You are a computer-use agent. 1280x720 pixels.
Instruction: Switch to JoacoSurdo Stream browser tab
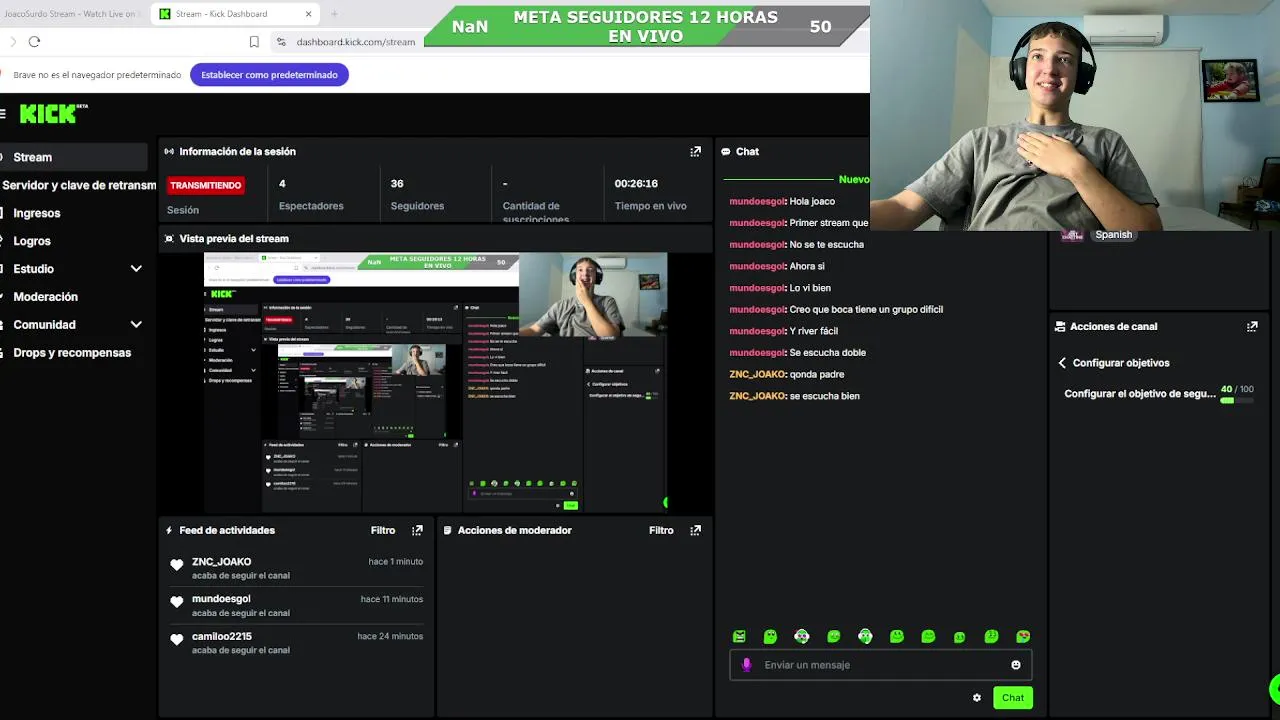point(70,14)
